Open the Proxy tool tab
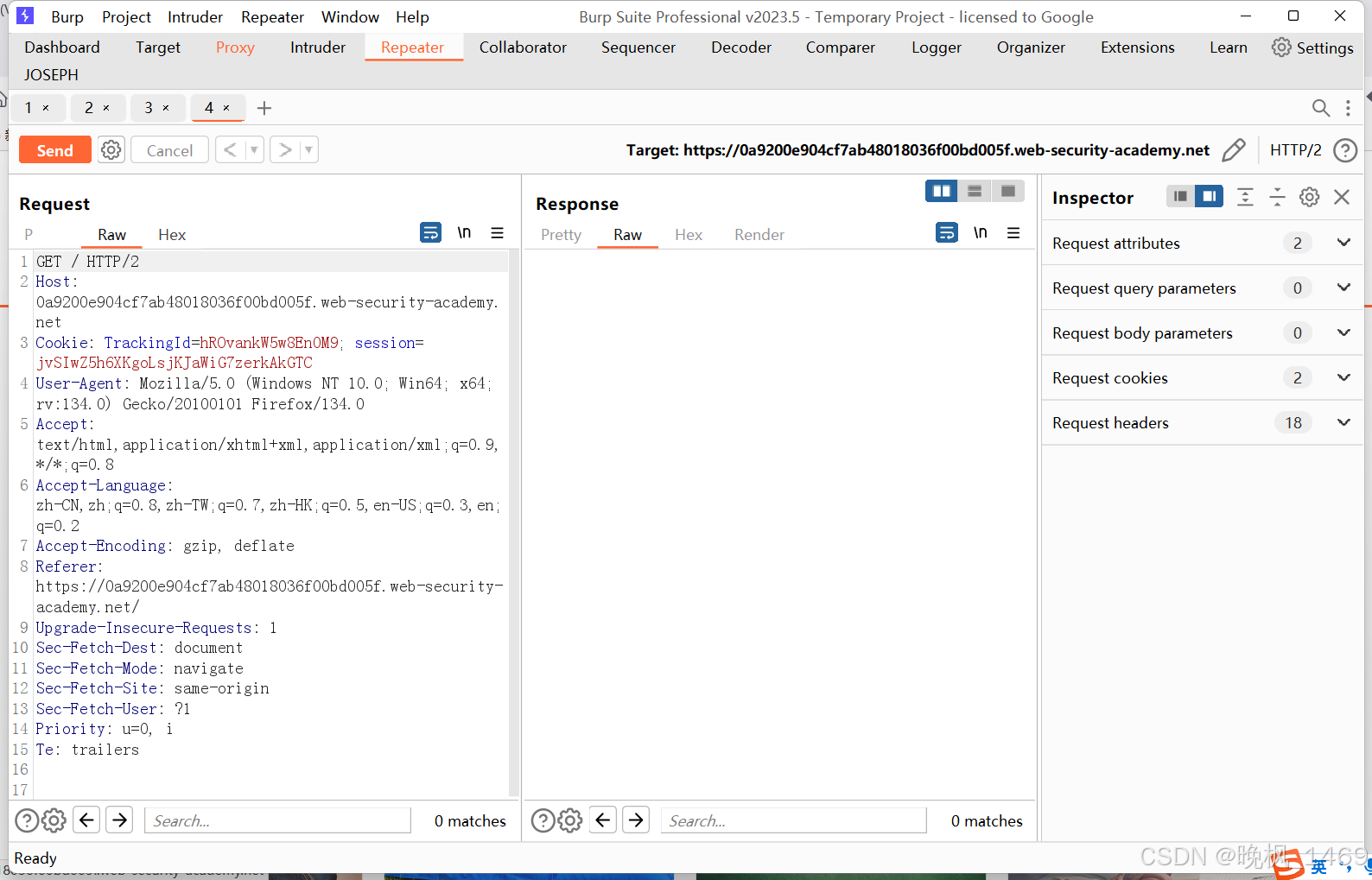Image resolution: width=1372 pixels, height=880 pixels. (235, 47)
